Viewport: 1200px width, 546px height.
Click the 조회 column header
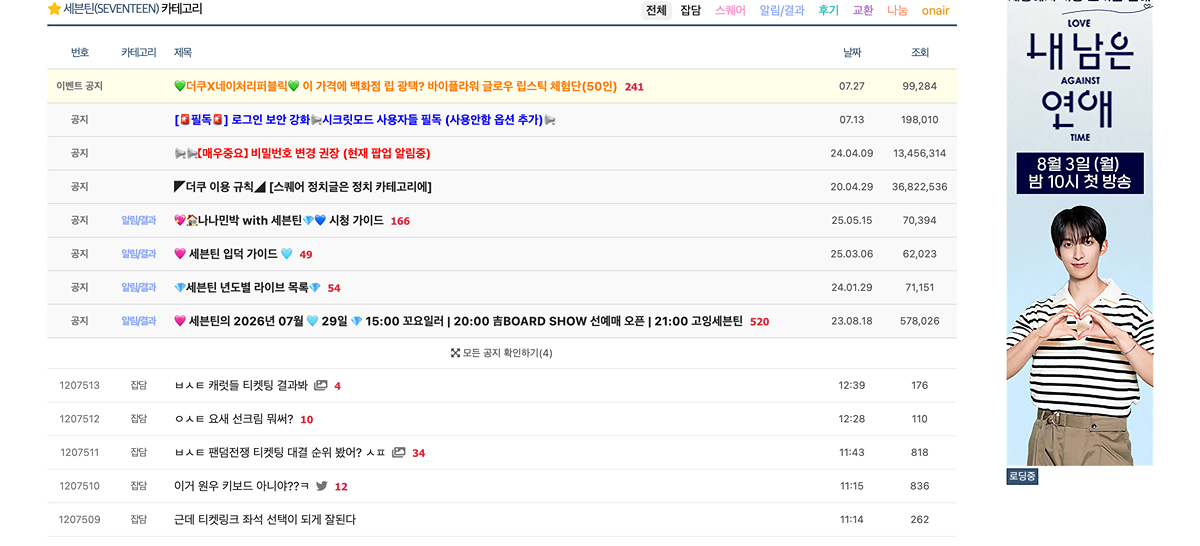coord(920,52)
